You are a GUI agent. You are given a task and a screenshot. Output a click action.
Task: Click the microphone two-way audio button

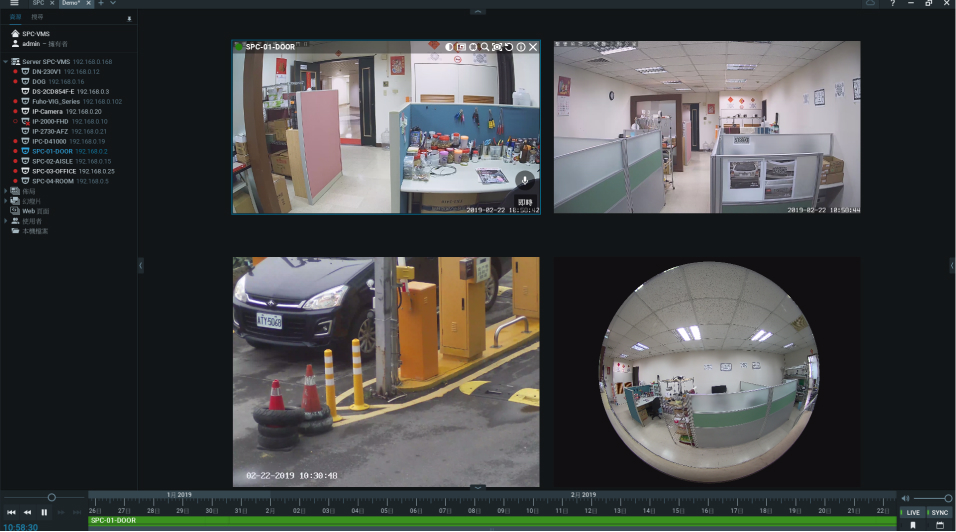(x=524, y=180)
